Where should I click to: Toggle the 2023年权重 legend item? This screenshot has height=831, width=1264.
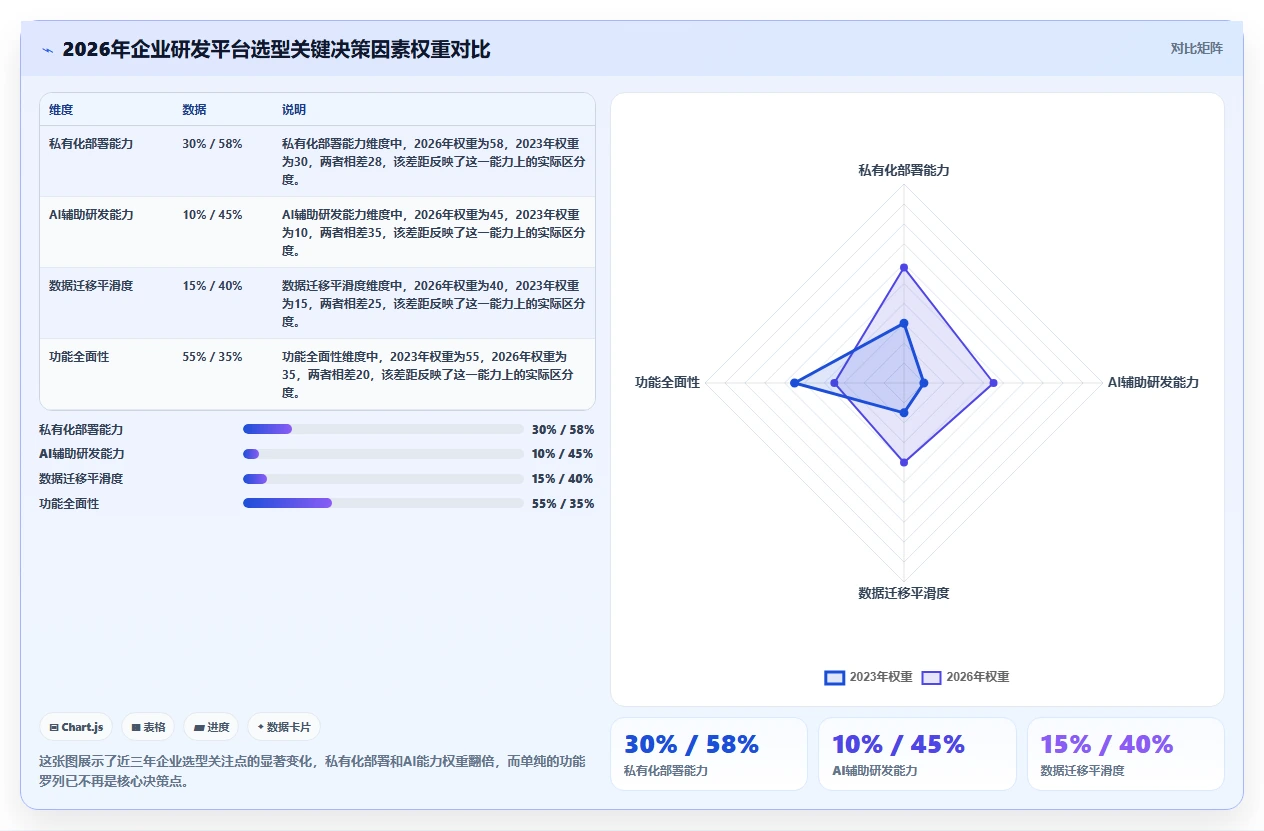tap(868, 677)
